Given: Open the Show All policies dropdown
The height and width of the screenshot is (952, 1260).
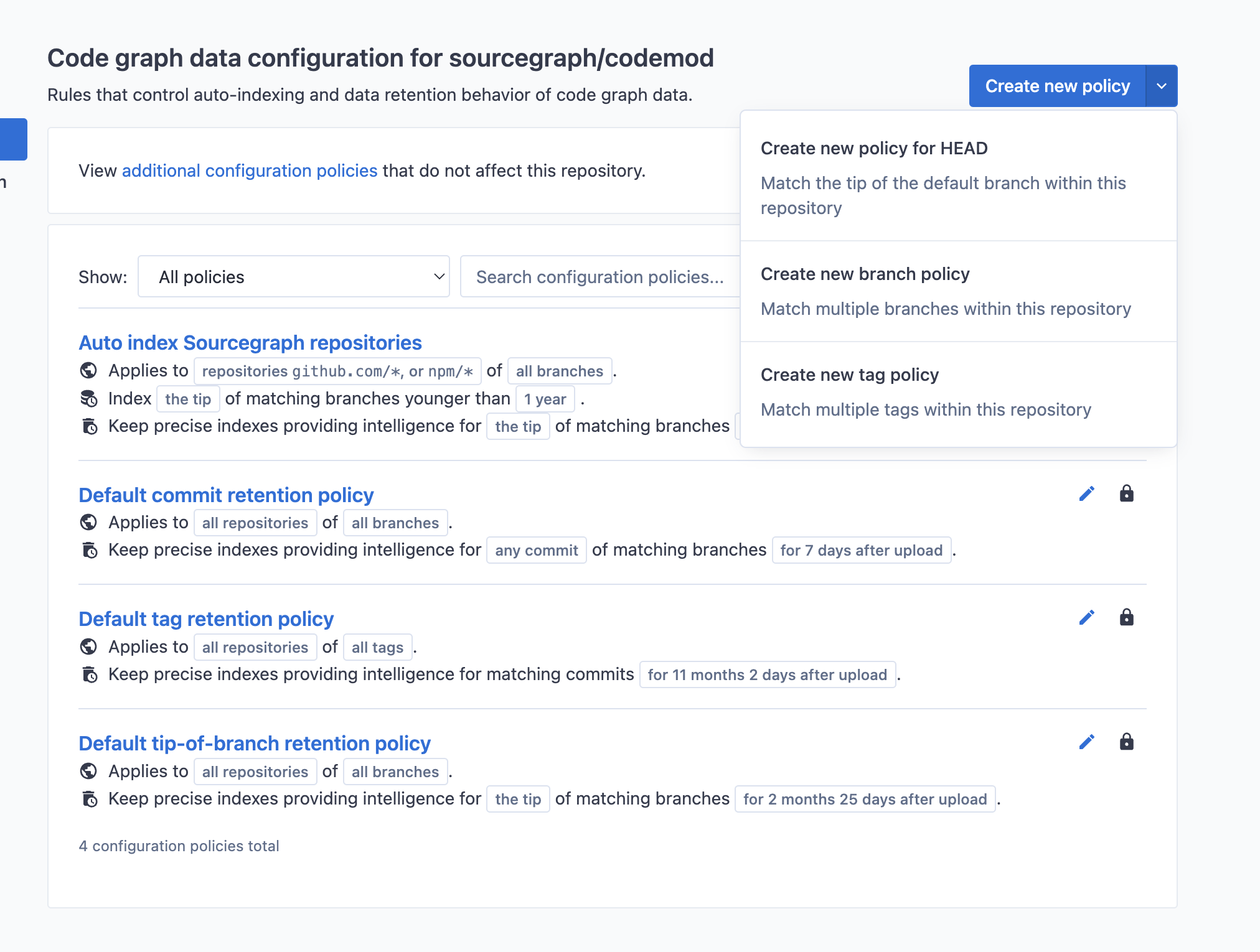Looking at the screenshot, I should (x=293, y=277).
